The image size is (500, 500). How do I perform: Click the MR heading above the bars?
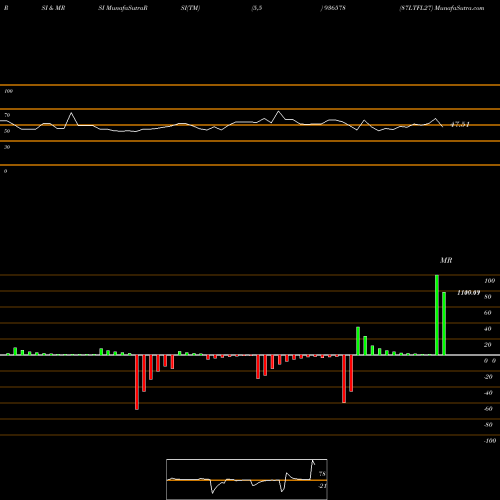(x=446, y=260)
